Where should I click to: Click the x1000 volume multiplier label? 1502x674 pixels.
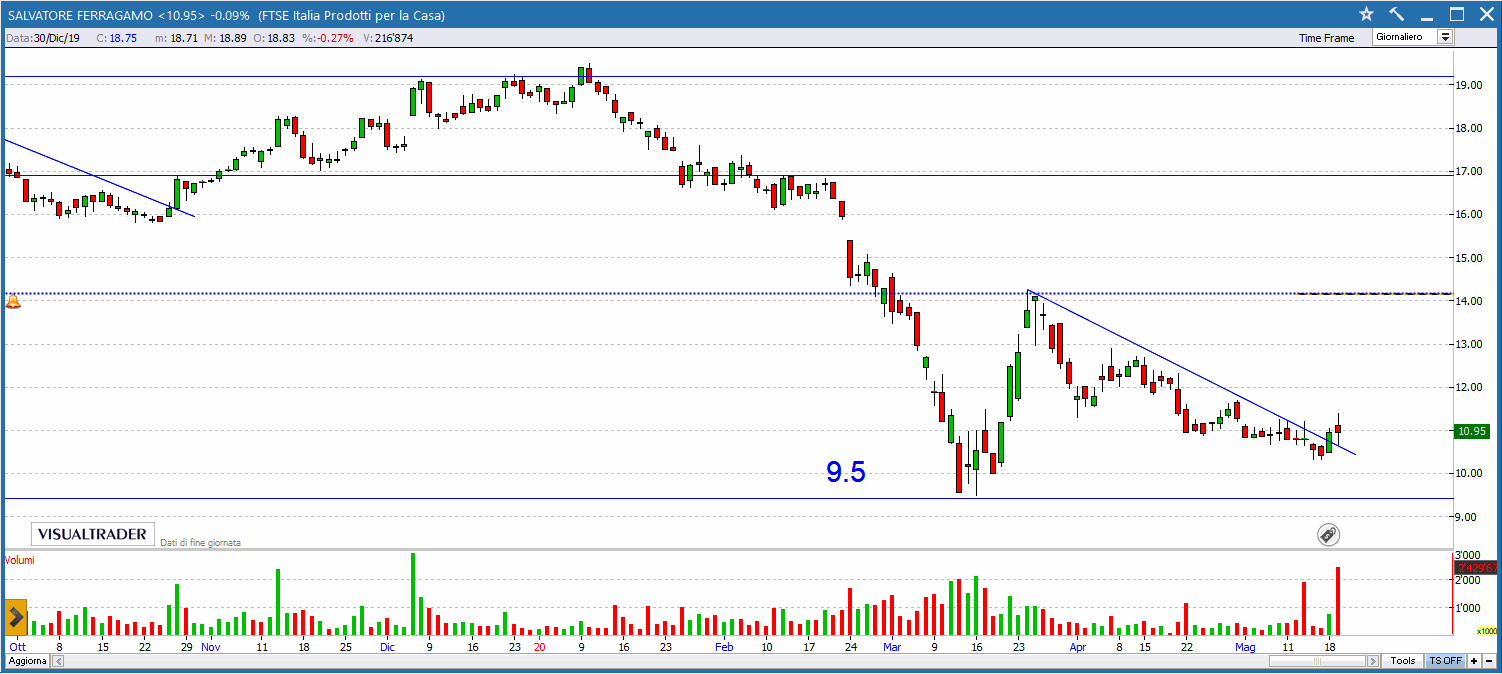point(1487,631)
